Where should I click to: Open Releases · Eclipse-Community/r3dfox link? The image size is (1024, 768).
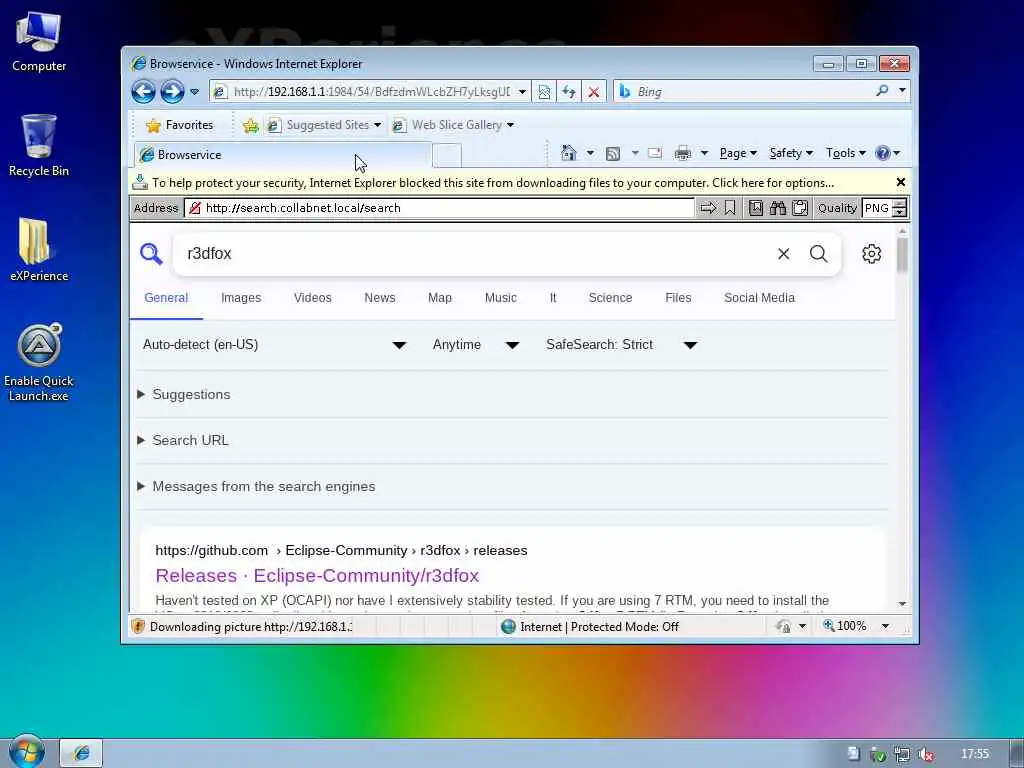tap(317, 575)
